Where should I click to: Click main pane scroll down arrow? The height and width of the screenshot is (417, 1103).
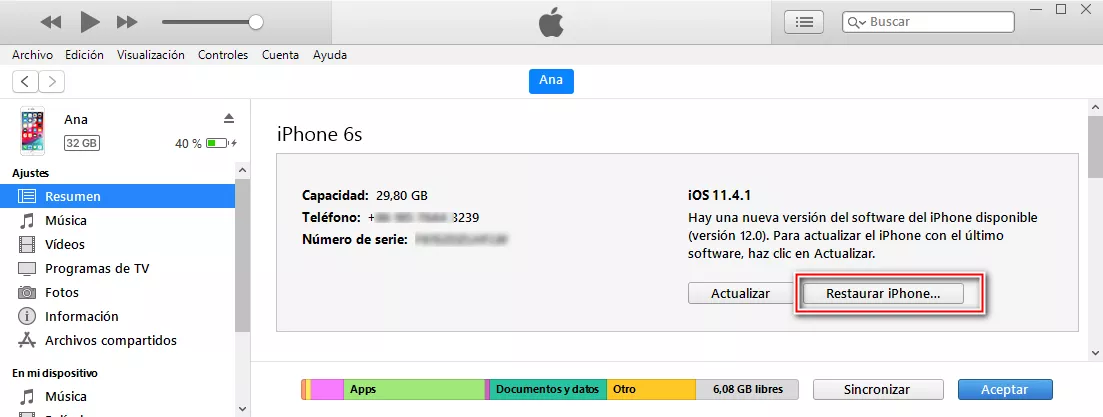tap(1096, 352)
